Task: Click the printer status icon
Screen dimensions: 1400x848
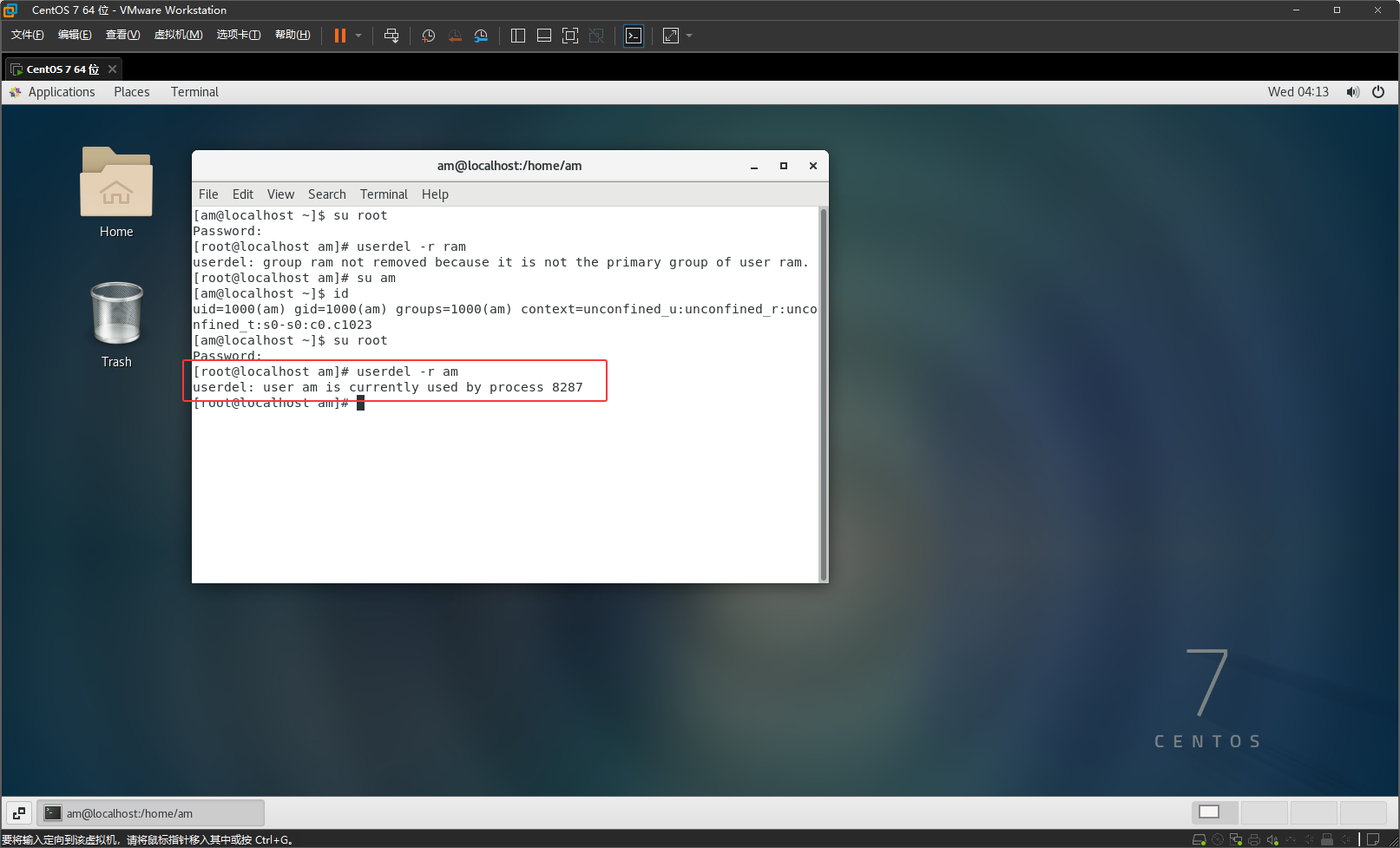Action: point(1254,839)
